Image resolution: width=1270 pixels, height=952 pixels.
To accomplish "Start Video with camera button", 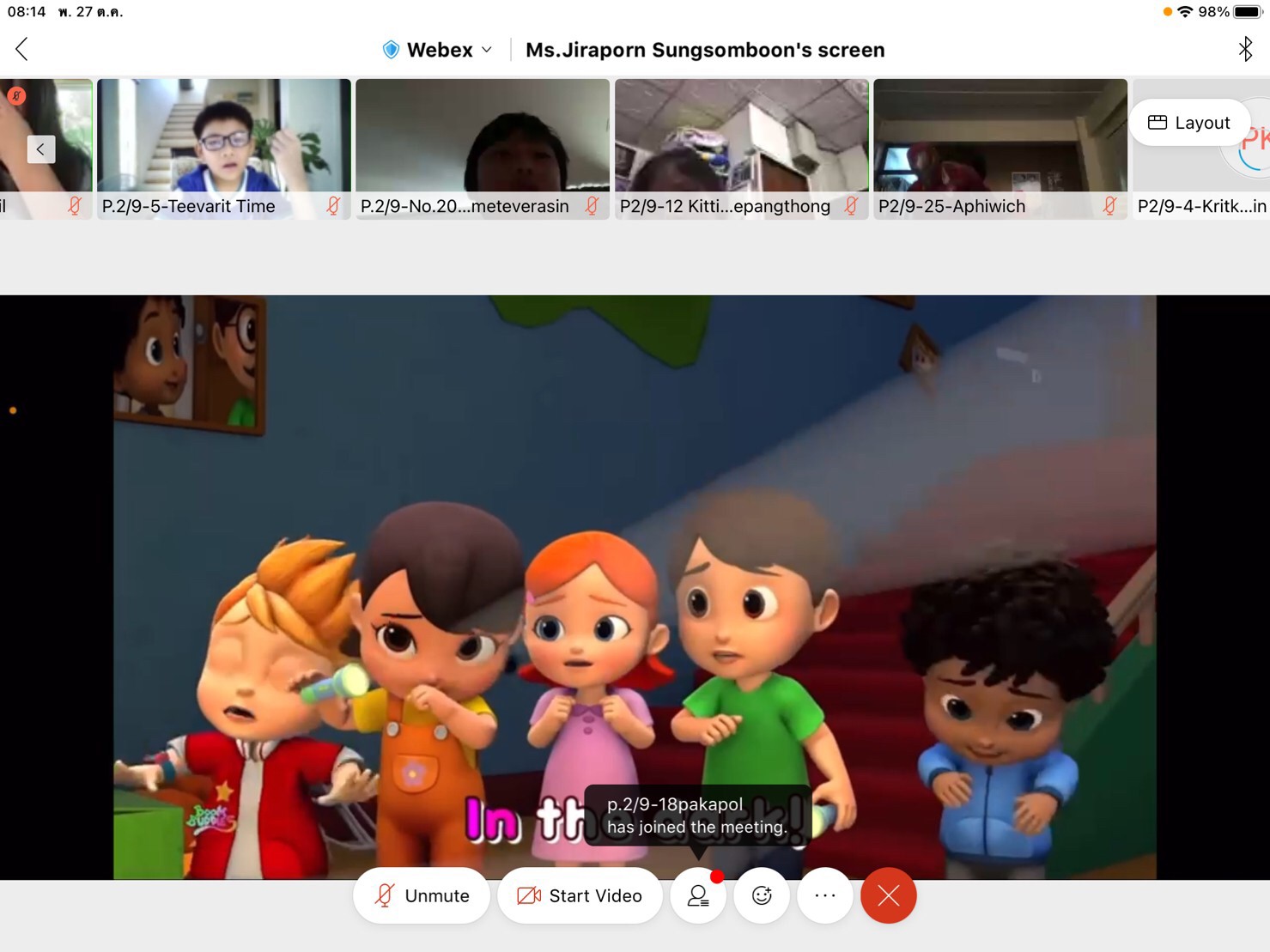I will click(580, 895).
